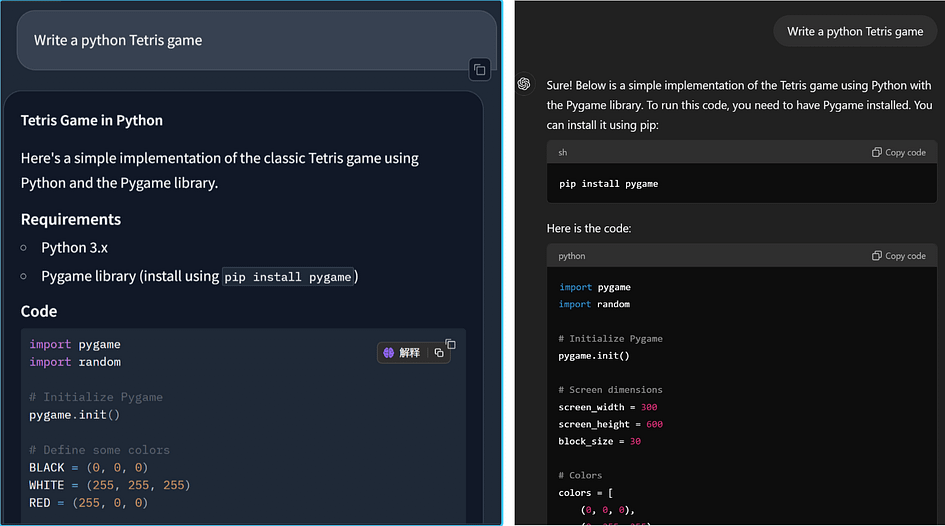Image resolution: width=945 pixels, height=526 pixels.
Task: Click the ChatGPT logo avatar in right panel
Action: [x=524, y=84]
